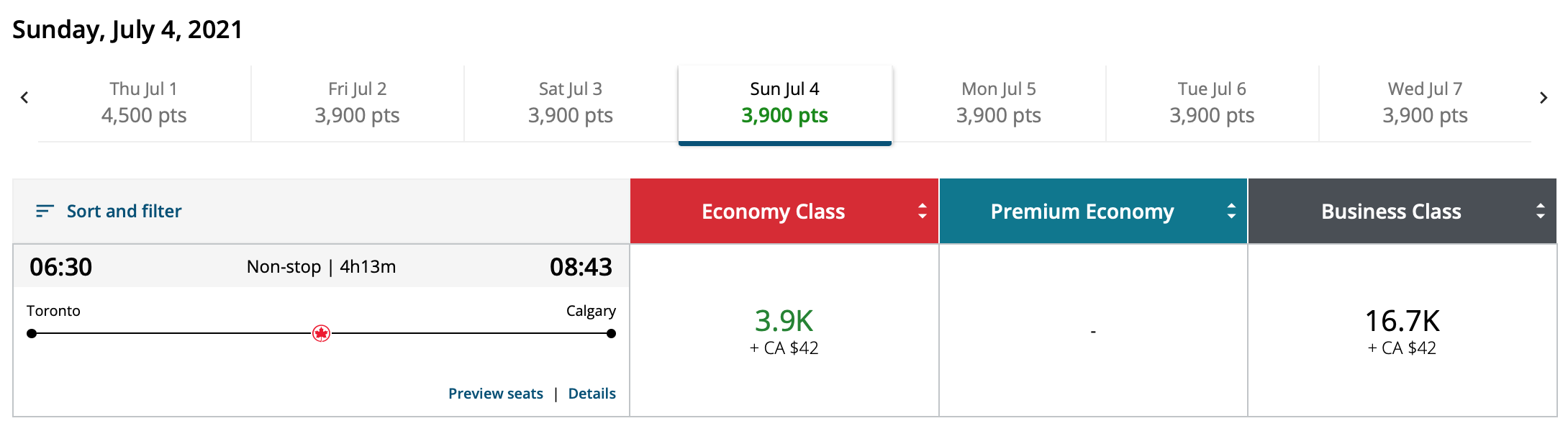Select the Fri Jul 2 date tab
This screenshot has width=1568, height=426.
[x=357, y=102]
